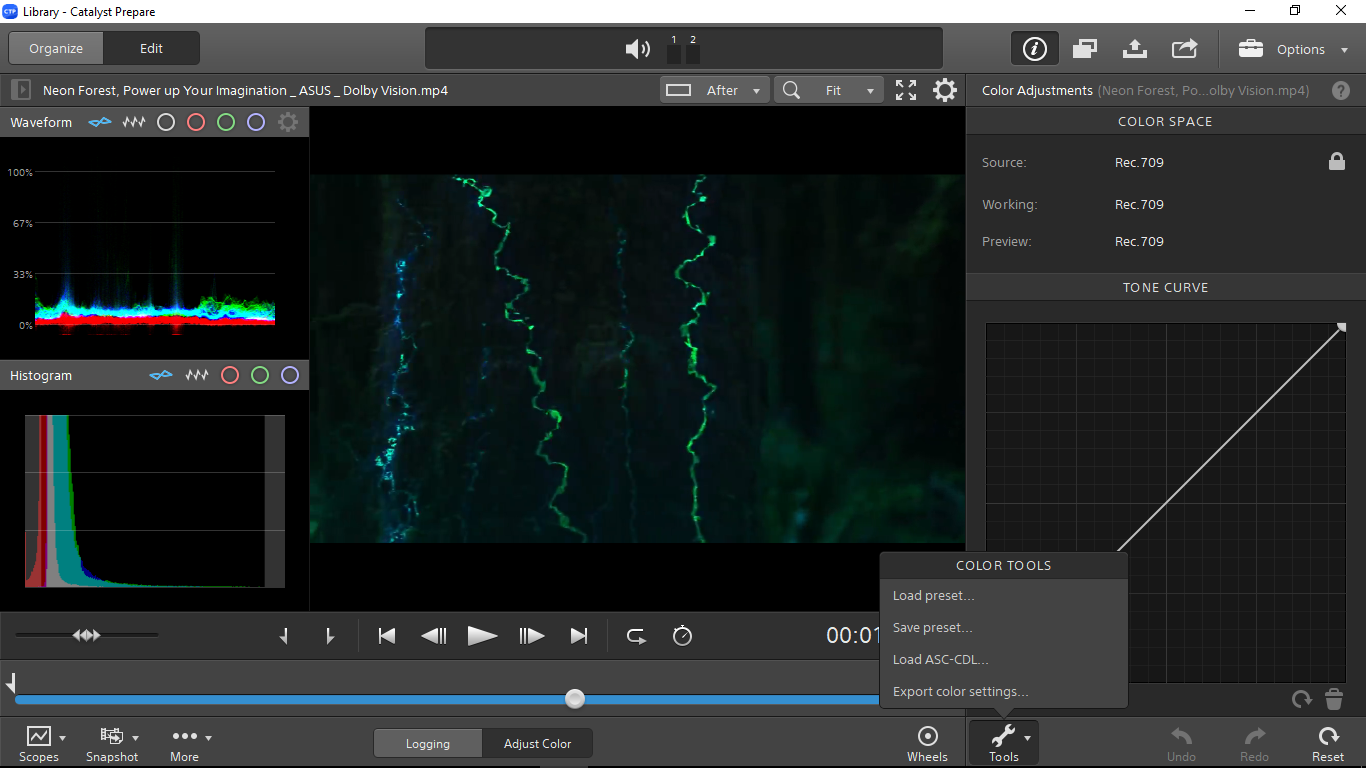
Task: Toggle red channel in Waveform scope
Action: [x=196, y=123]
